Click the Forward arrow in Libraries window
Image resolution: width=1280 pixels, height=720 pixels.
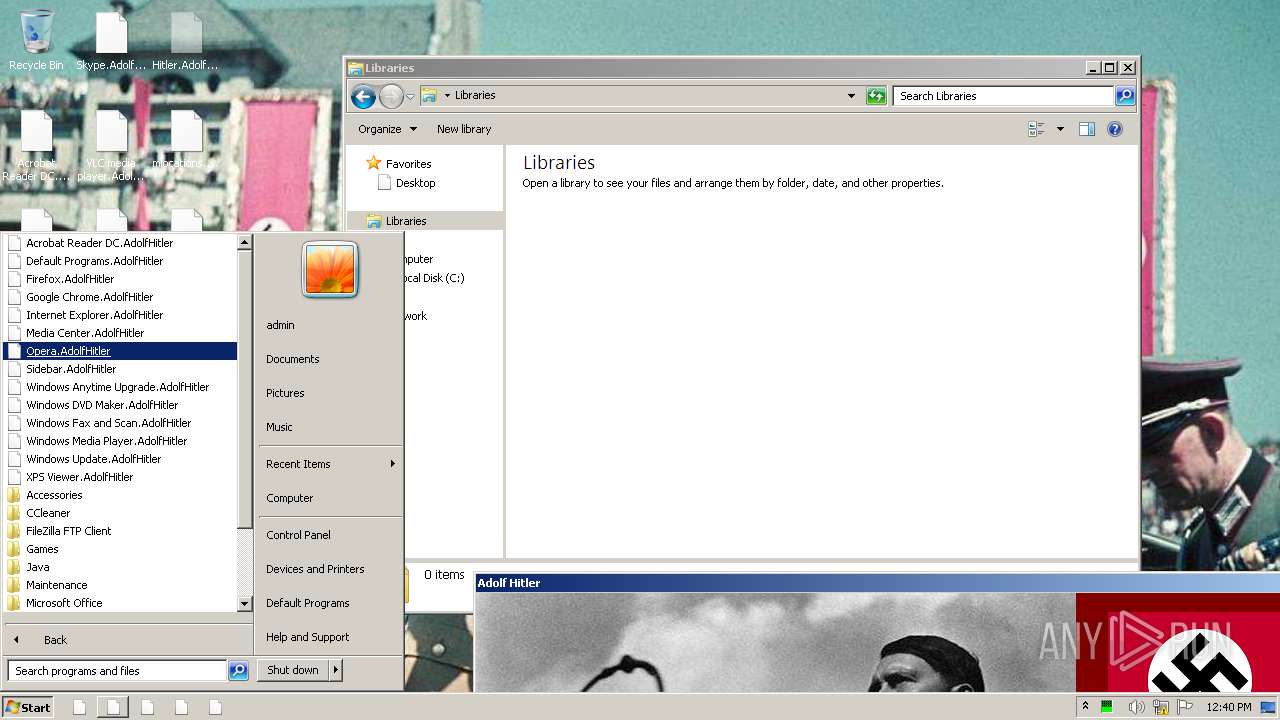pos(391,96)
